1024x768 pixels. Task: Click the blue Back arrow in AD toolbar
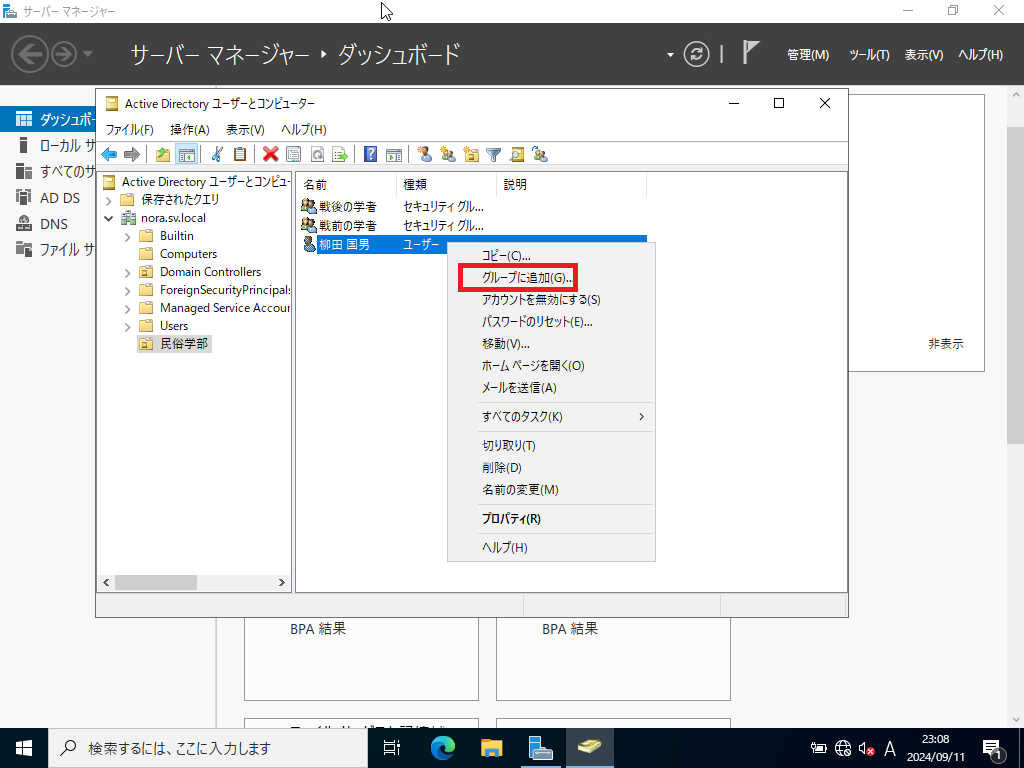(x=109, y=154)
